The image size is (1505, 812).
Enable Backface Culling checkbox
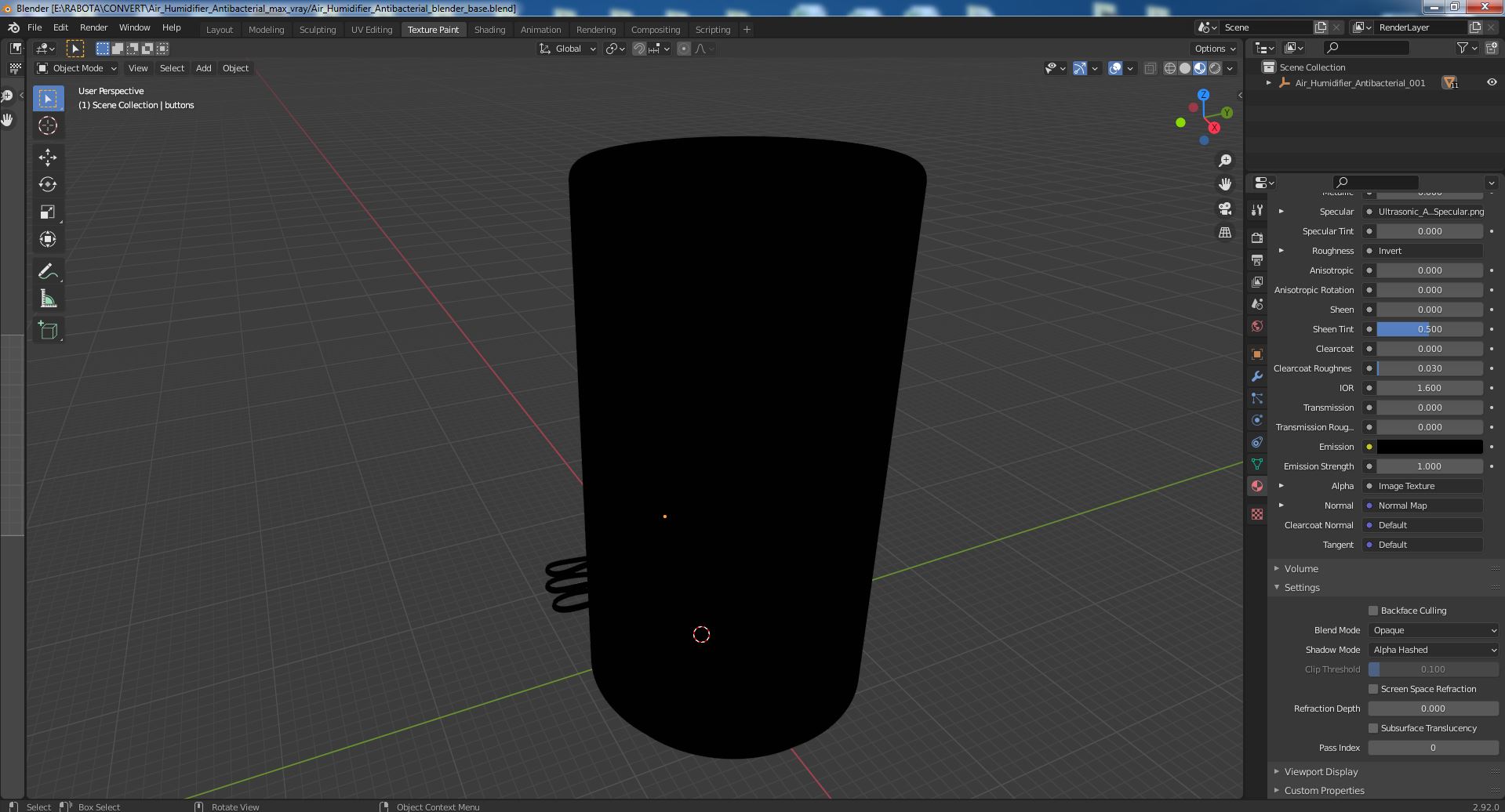point(1373,611)
